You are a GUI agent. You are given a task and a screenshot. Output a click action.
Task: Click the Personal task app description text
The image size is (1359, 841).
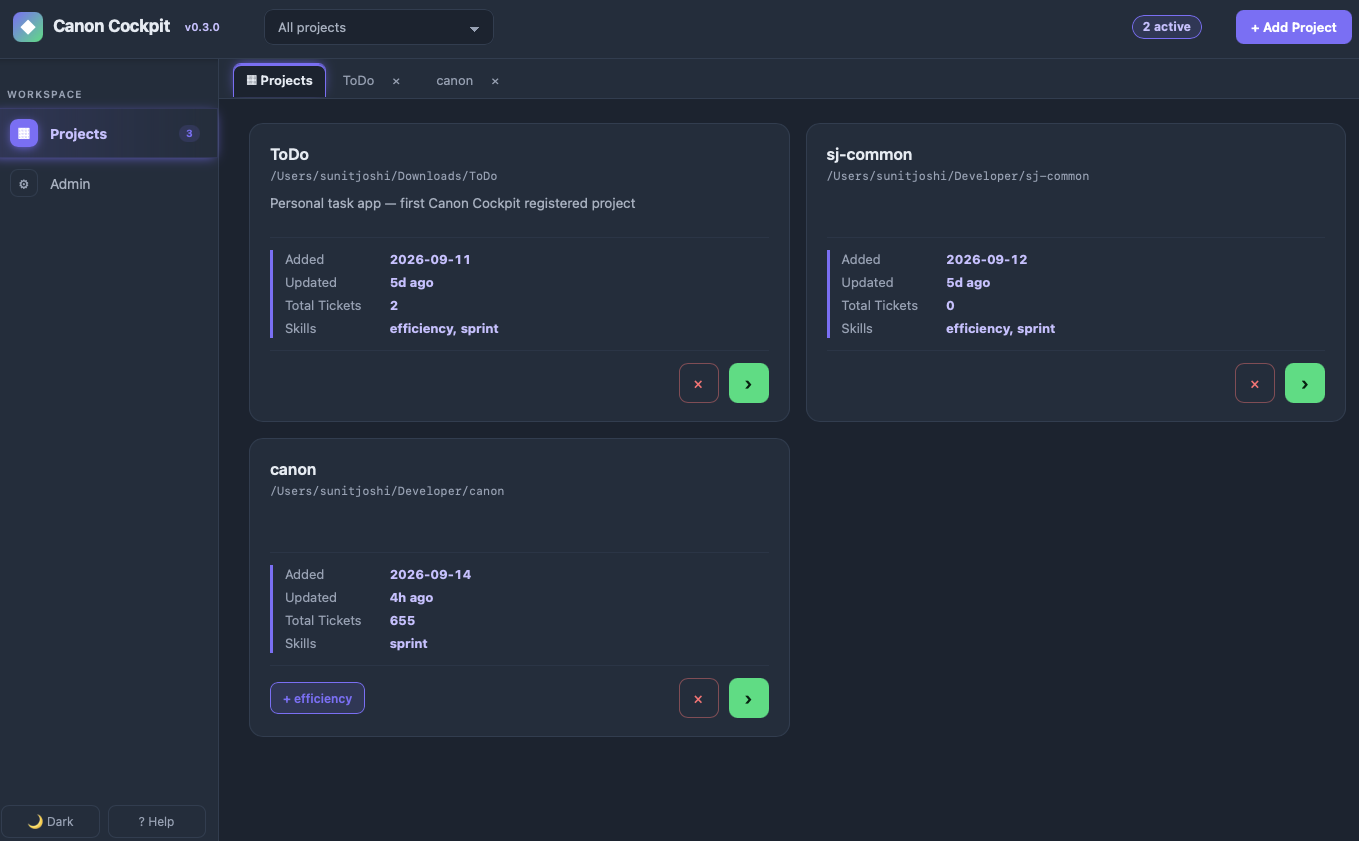(x=452, y=203)
